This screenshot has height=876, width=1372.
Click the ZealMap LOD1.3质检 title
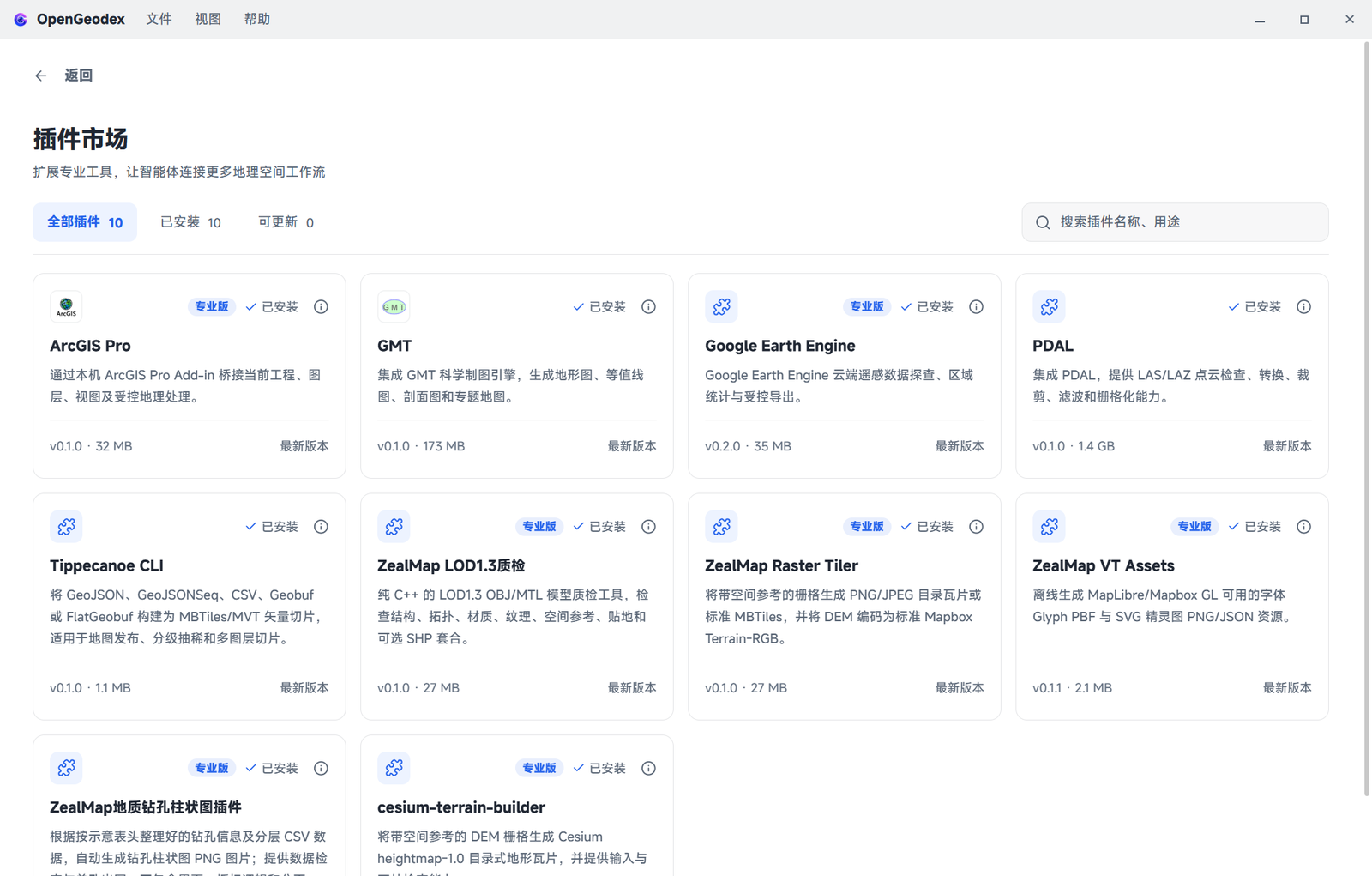(451, 566)
